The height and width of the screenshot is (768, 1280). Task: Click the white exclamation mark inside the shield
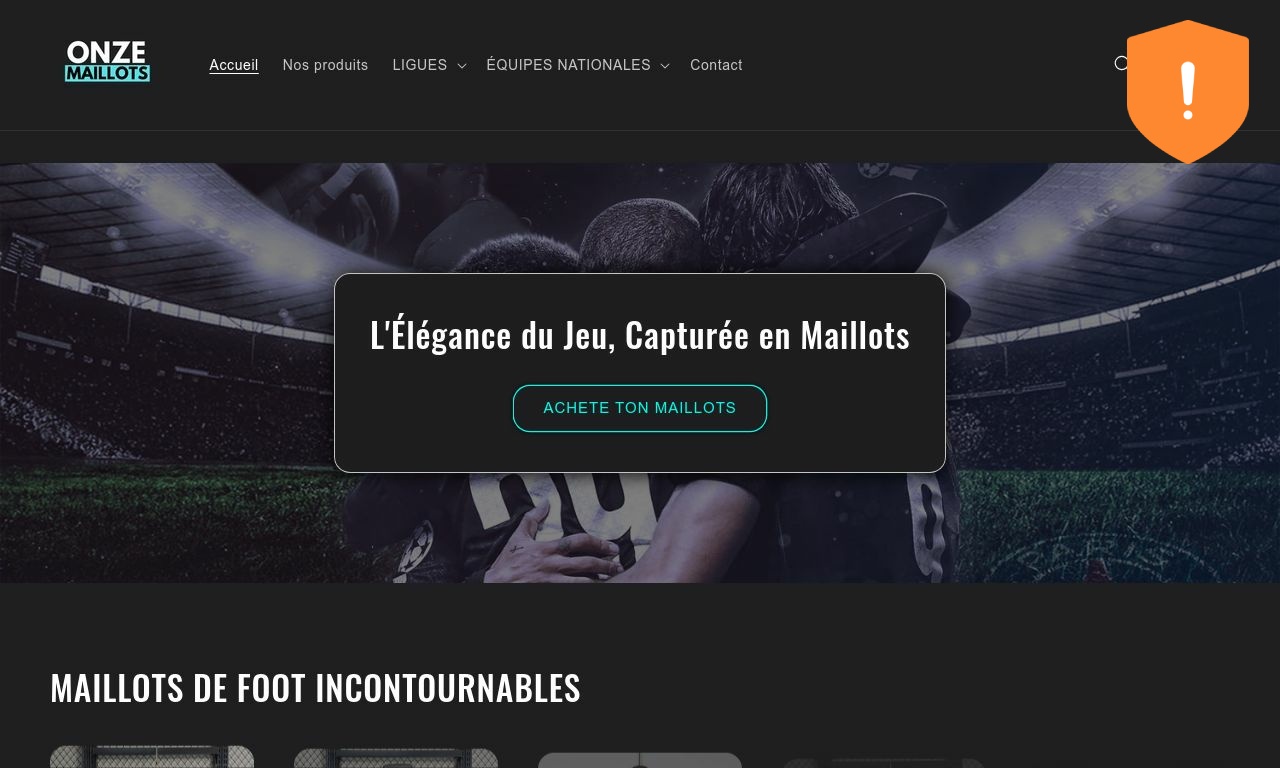(x=1188, y=91)
